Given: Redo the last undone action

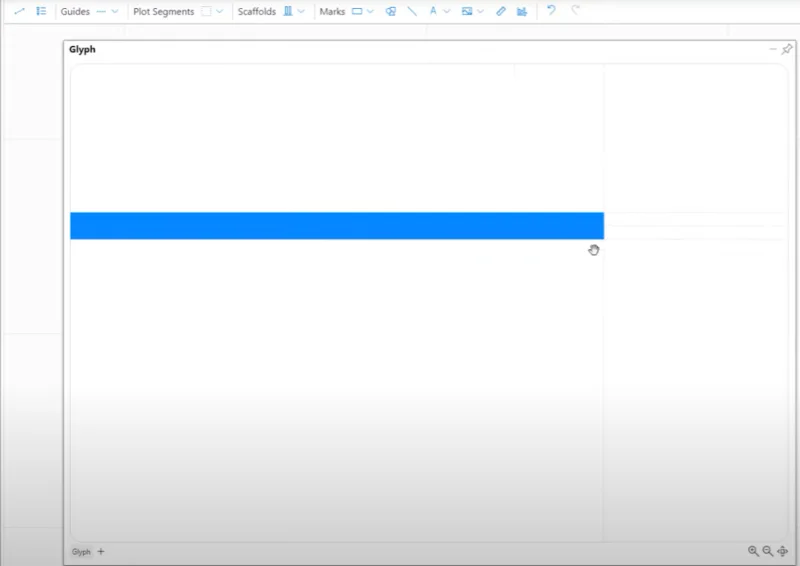Looking at the screenshot, I should point(575,10).
